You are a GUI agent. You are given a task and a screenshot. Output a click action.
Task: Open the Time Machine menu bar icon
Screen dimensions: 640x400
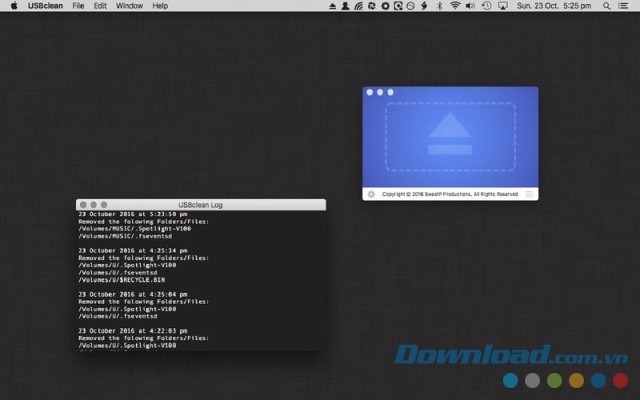(x=487, y=6)
